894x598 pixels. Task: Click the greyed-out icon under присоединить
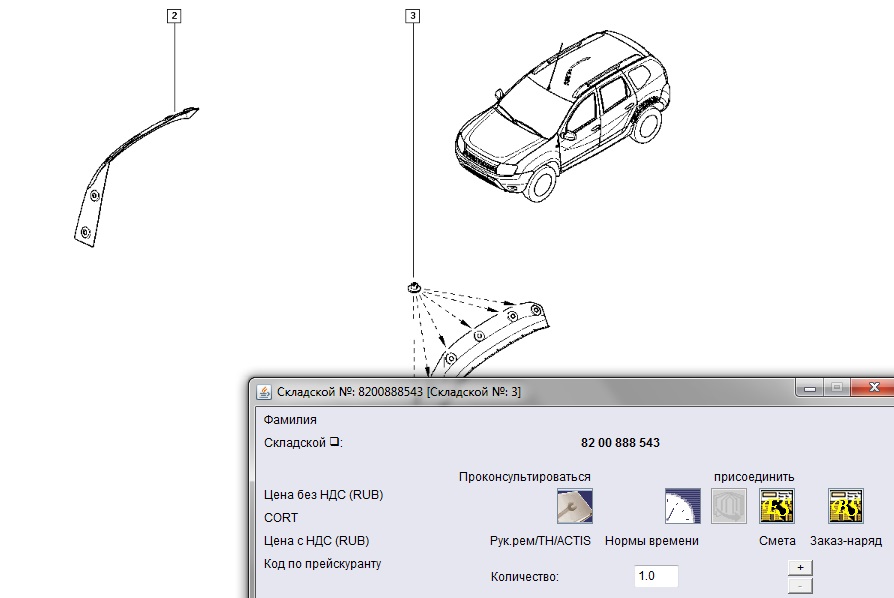pyautogui.click(x=729, y=506)
